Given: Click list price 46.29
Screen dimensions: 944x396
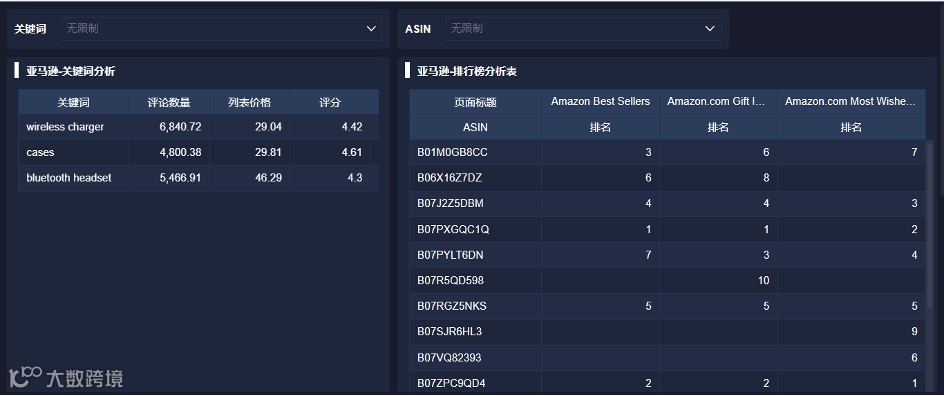Looking at the screenshot, I should point(269,178).
